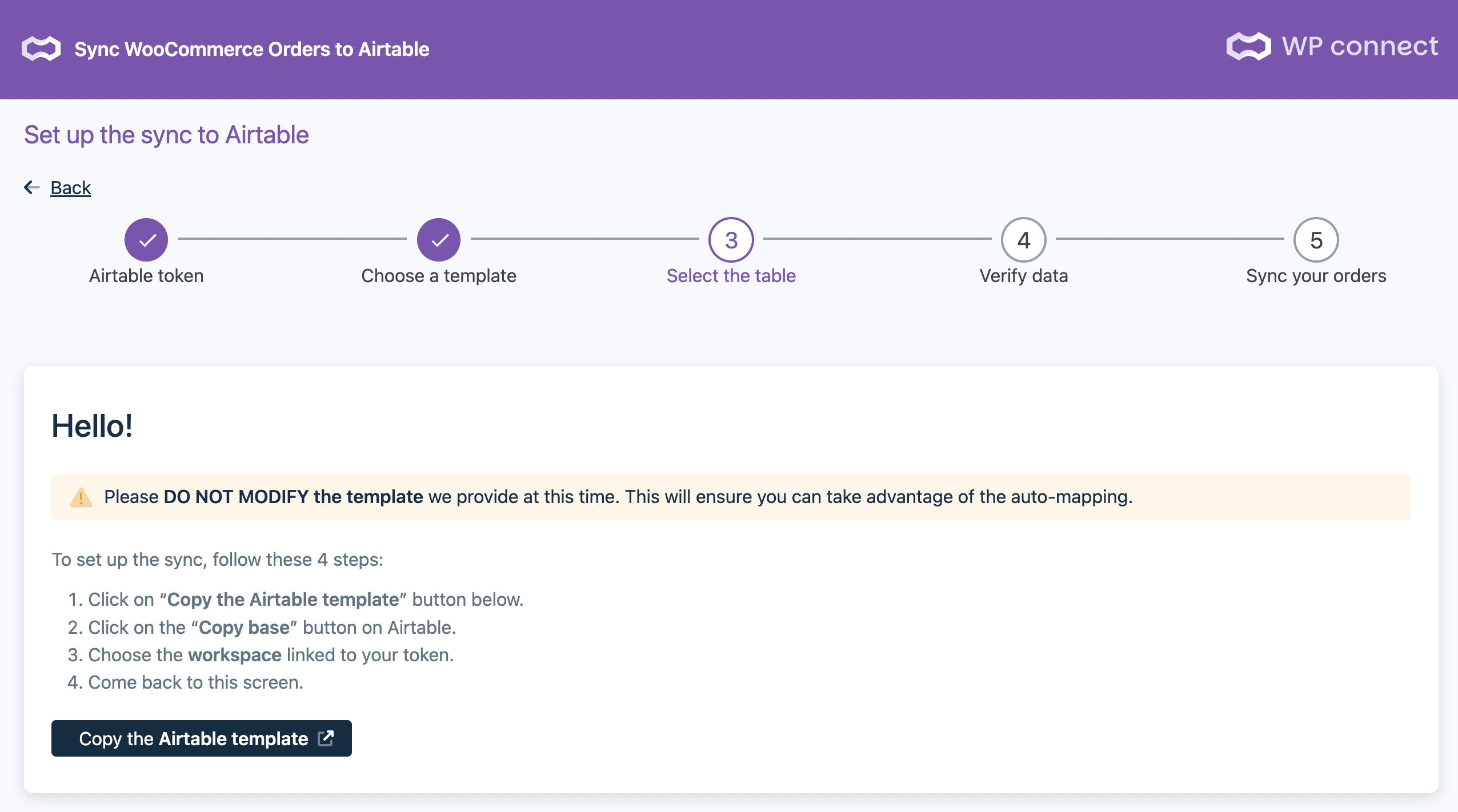Click the warning triangle icon in notice
Image resolution: width=1458 pixels, height=812 pixels.
[x=81, y=497]
